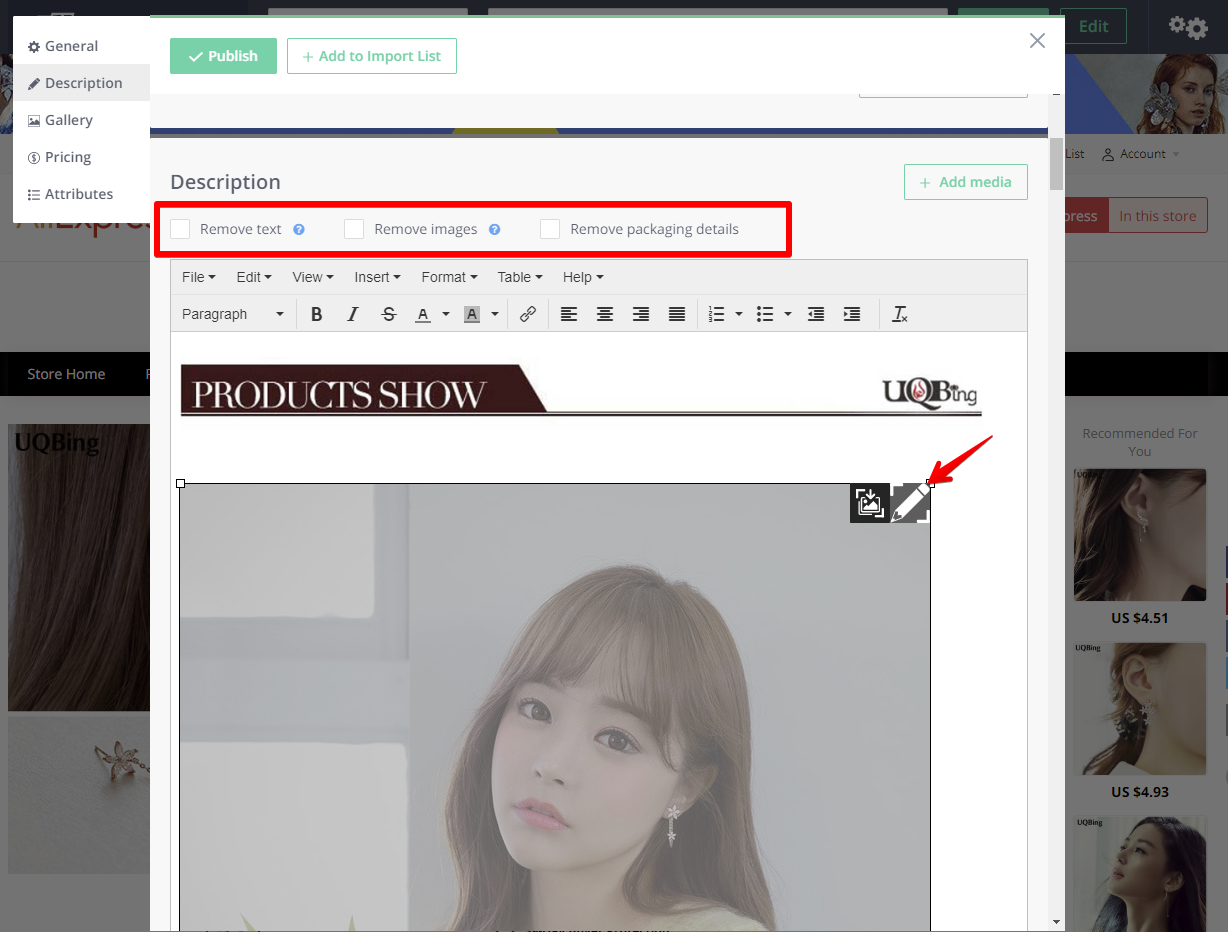Click the green Edit button at top
The image size is (1228, 932).
(x=1093, y=26)
